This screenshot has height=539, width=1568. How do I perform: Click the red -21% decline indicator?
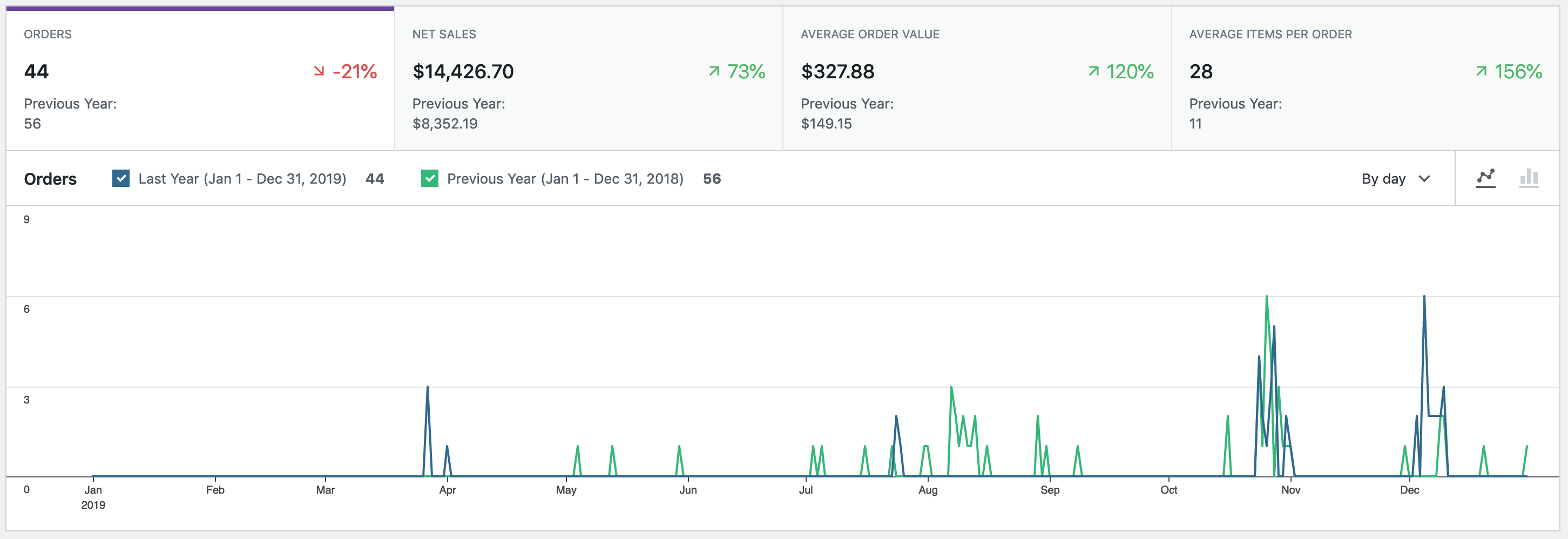(345, 71)
